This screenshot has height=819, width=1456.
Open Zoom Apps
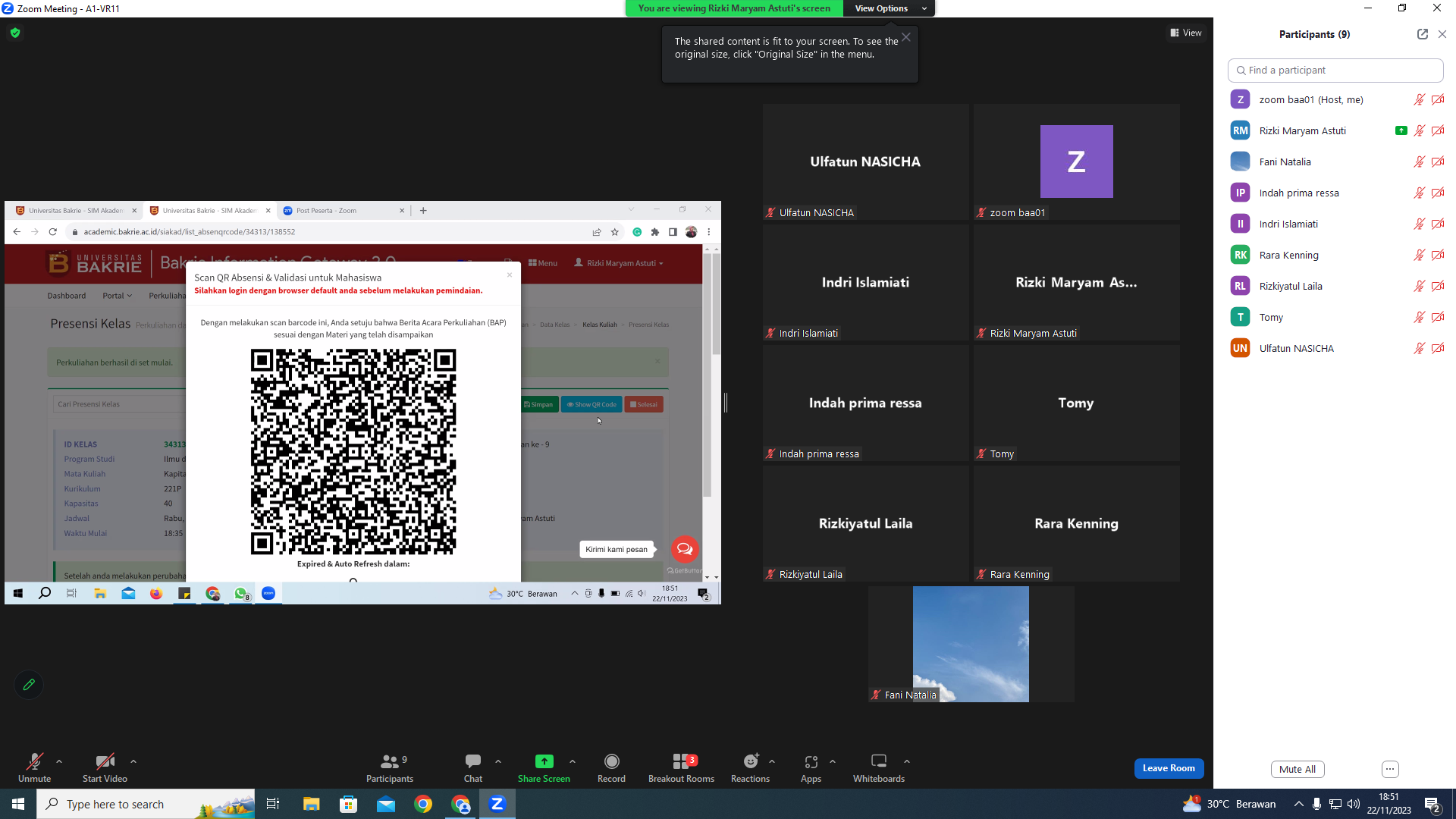pyautogui.click(x=811, y=767)
